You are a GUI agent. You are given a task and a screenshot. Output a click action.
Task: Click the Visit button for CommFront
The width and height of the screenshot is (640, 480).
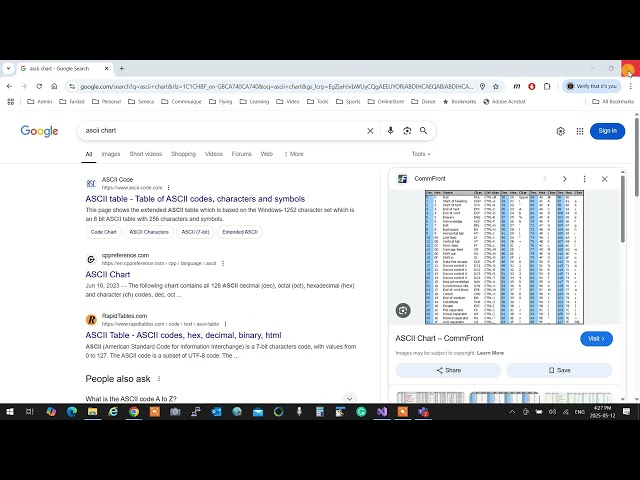click(x=596, y=338)
